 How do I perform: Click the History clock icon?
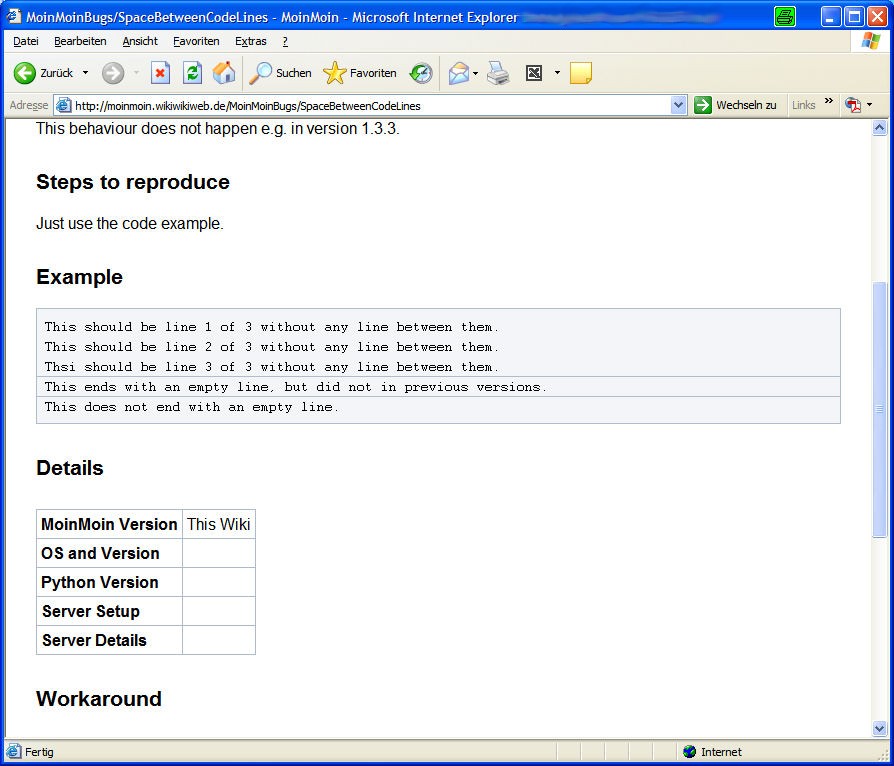click(421, 73)
